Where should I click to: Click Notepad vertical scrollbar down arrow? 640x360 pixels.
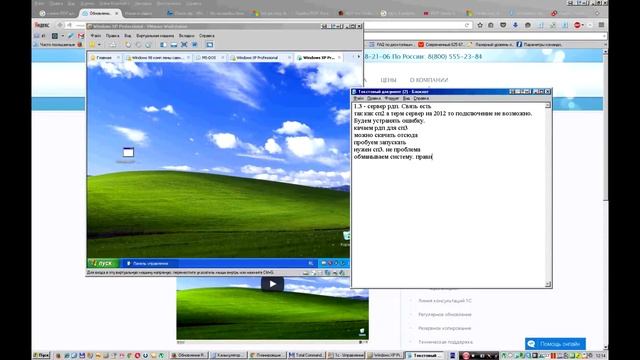[548, 284]
